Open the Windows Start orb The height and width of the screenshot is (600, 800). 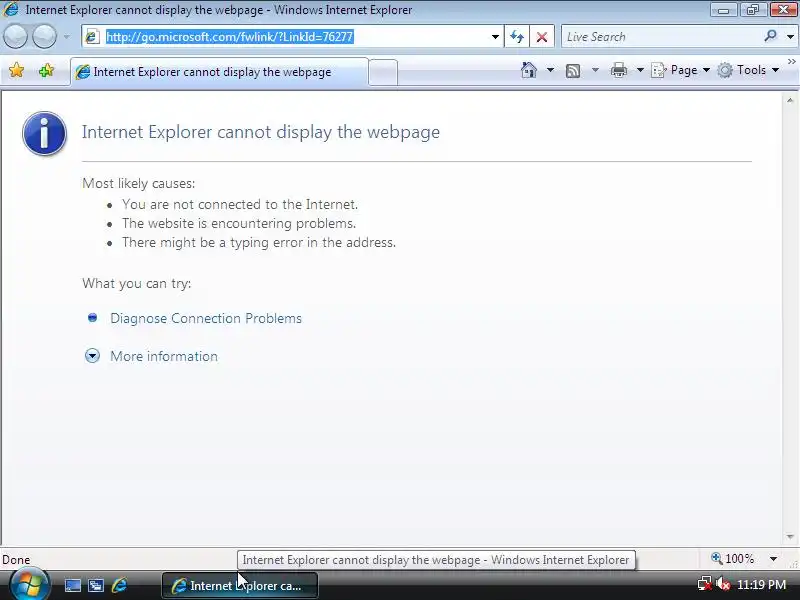pos(28,585)
